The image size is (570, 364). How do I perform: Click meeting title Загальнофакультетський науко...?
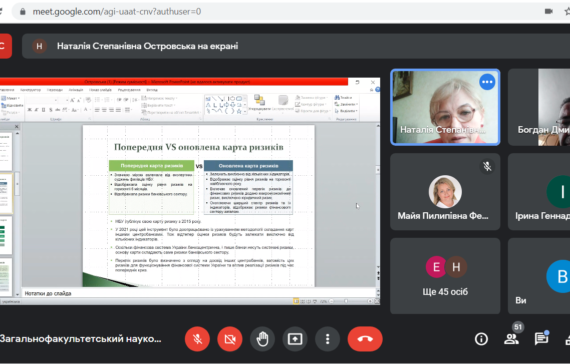coord(80,339)
